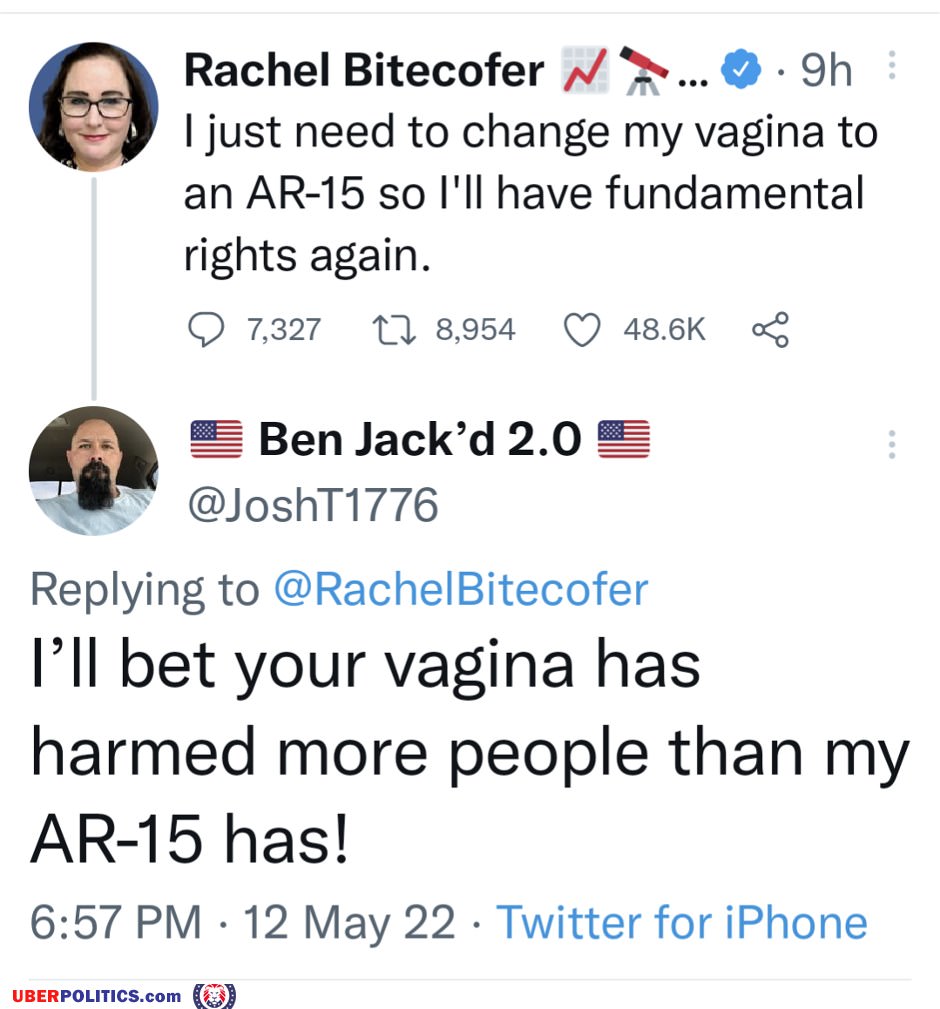Click the @RachelBitecofer mention link
This screenshot has height=1009, width=940.
(460, 590)
